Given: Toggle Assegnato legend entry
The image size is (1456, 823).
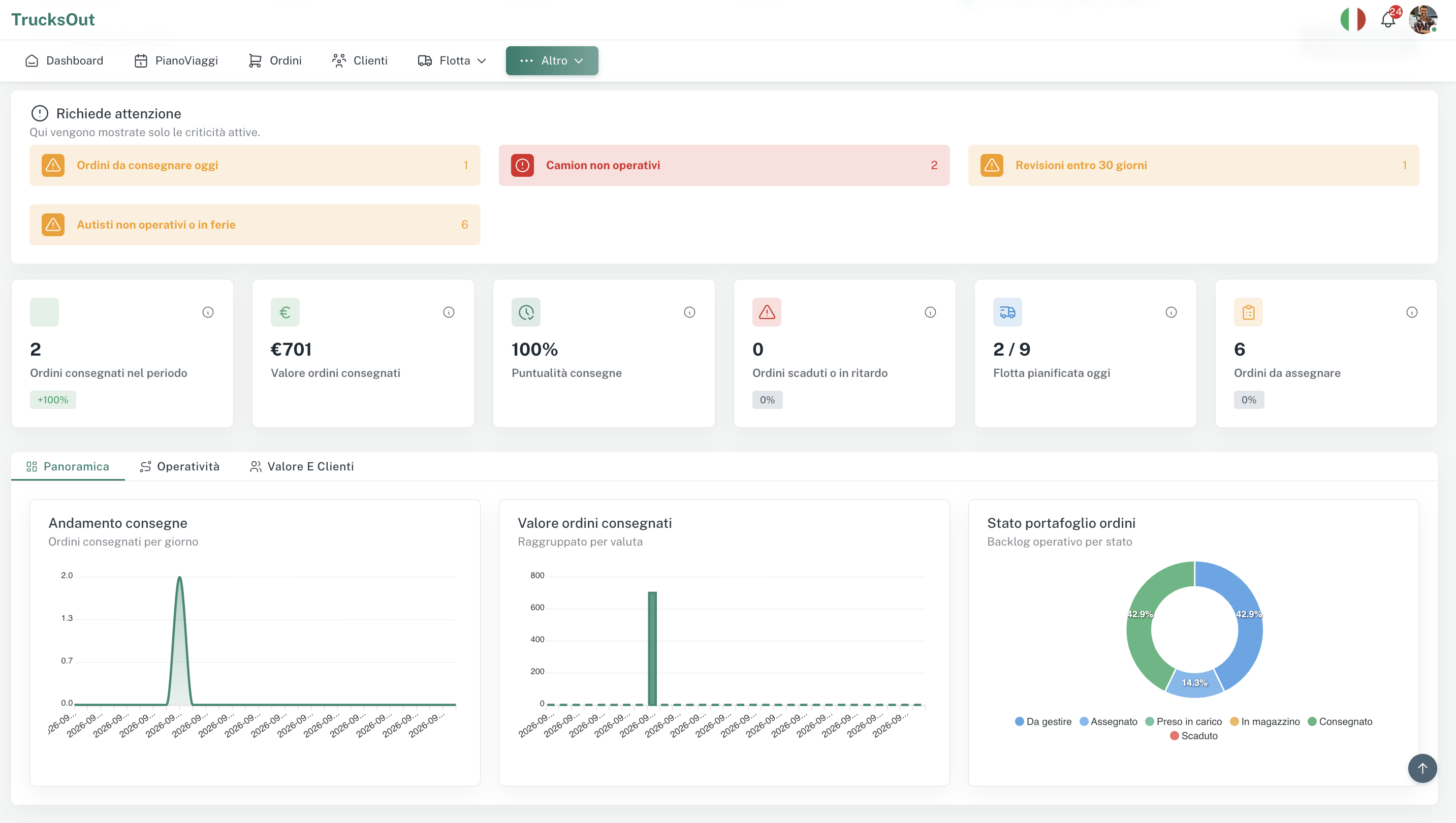Looking at the screenshot, I should point(1109,721).
